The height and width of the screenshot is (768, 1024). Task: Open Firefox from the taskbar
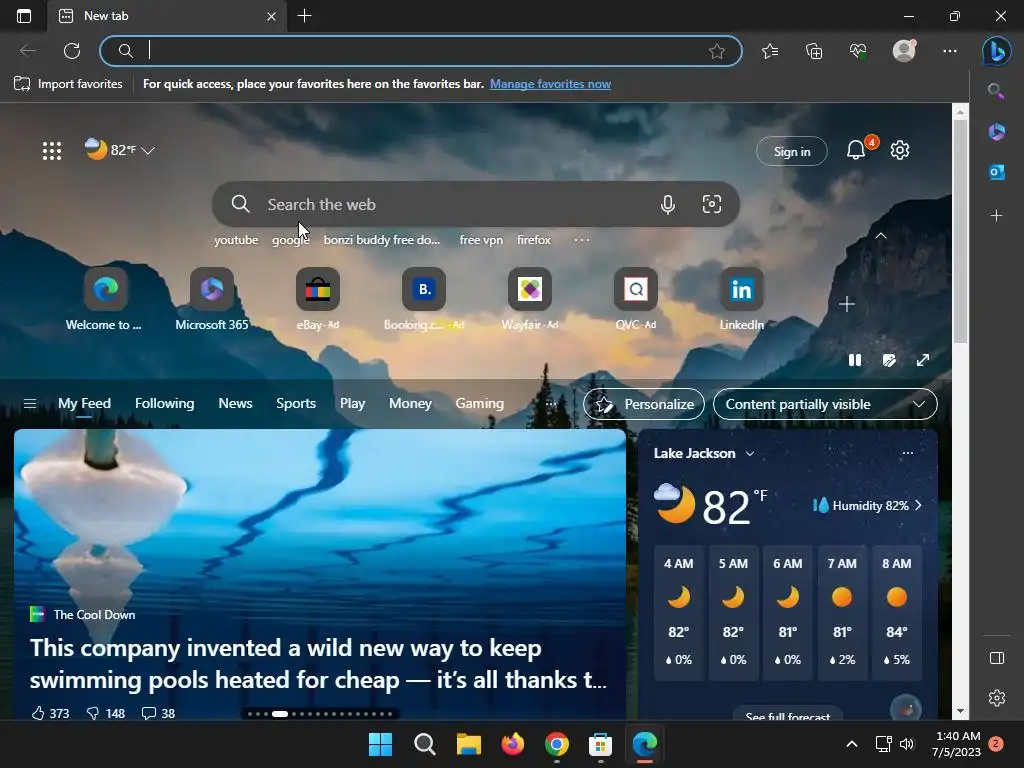tap(513, 744)
